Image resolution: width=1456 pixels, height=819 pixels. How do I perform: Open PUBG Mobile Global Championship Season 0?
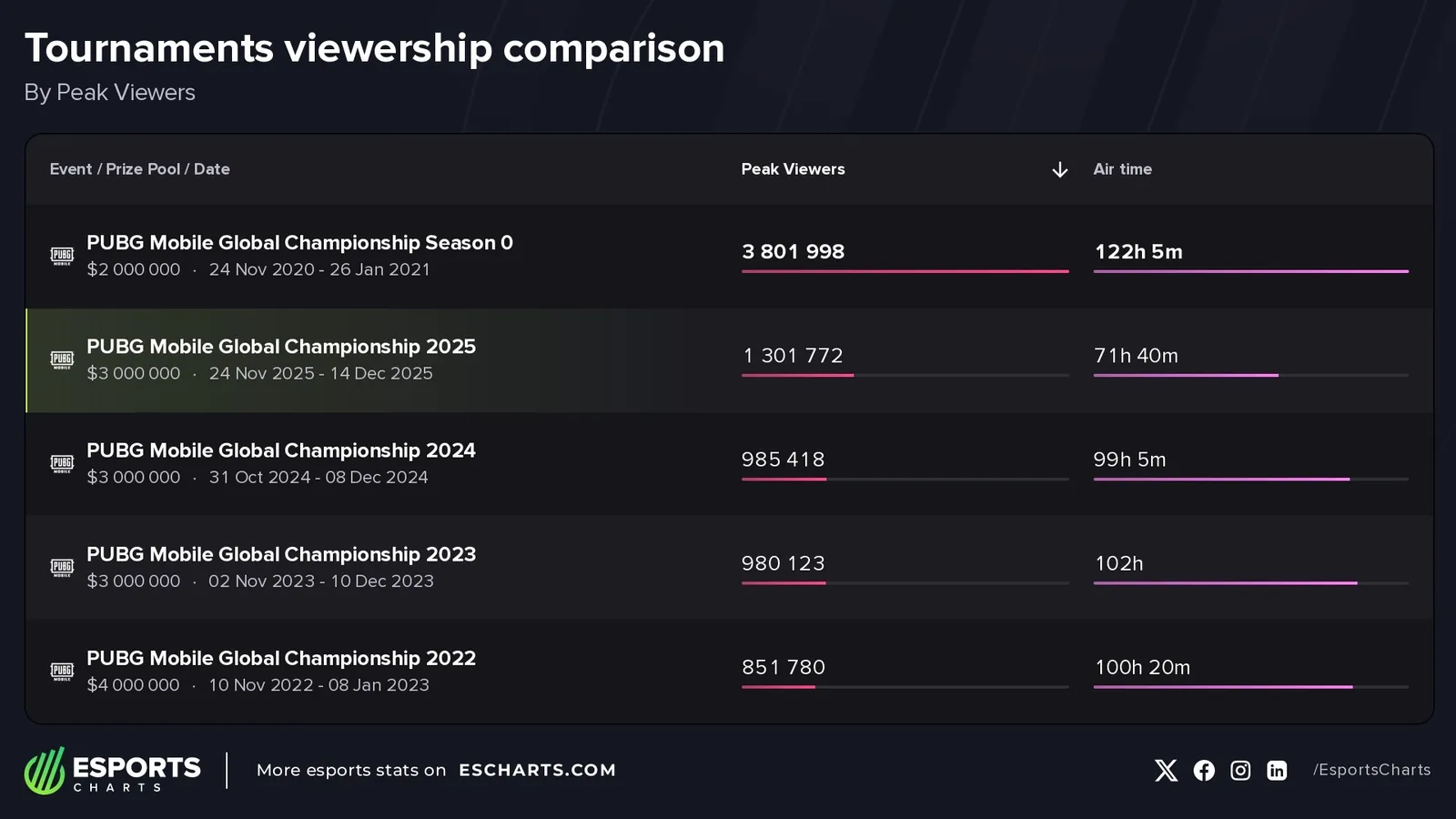pos(299,243)
